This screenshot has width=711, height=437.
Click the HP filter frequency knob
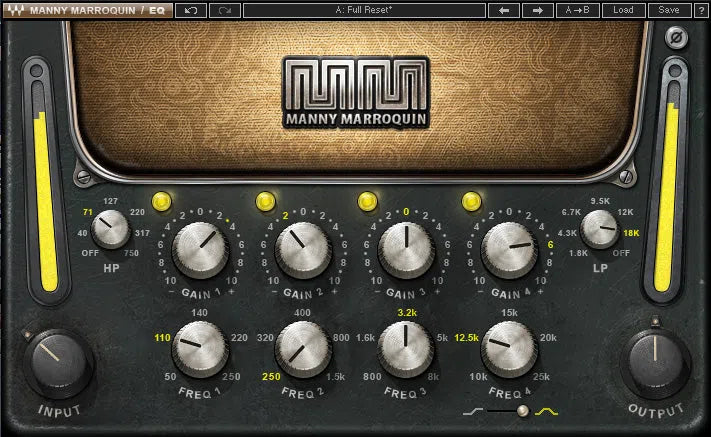(x=112, y=232)
